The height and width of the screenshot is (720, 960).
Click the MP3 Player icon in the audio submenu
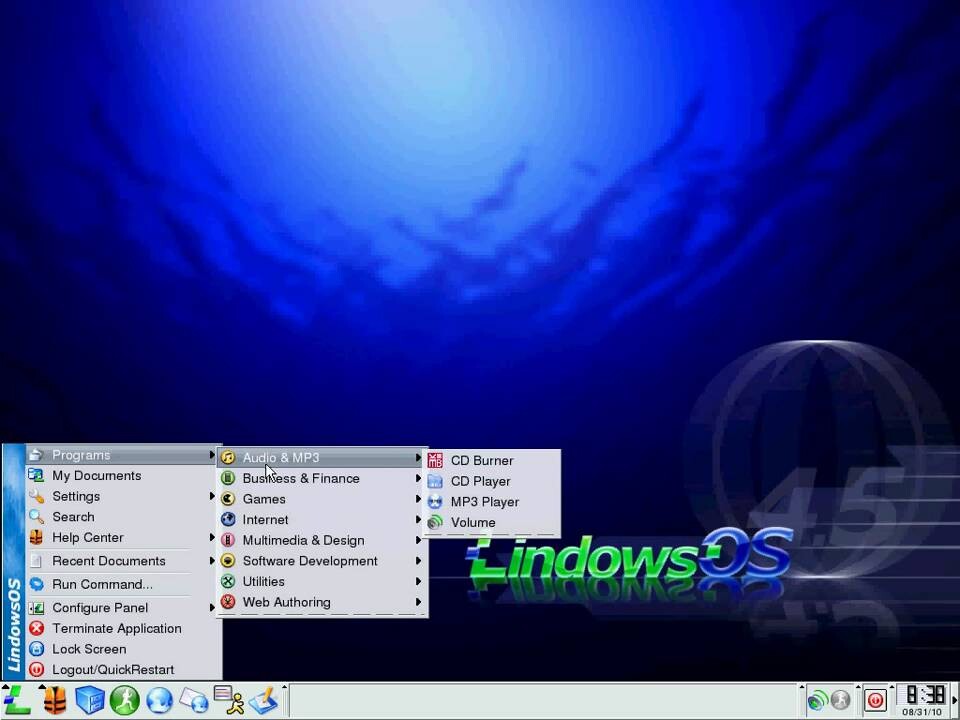435,502
